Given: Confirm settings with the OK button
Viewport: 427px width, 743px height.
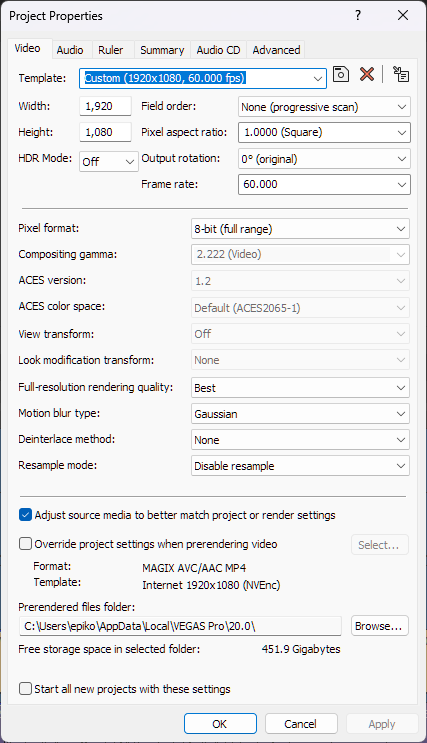Looking at the screenshot, I should [220, 724].
